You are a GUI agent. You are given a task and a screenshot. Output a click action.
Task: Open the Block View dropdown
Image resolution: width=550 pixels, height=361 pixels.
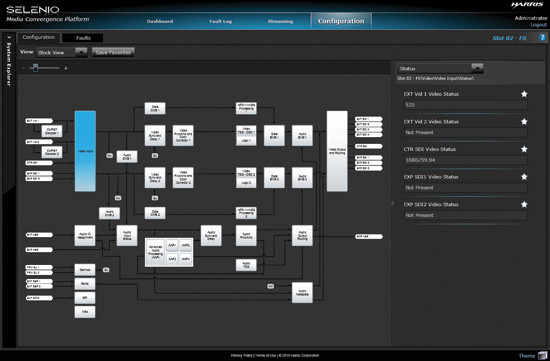[81, 52]
